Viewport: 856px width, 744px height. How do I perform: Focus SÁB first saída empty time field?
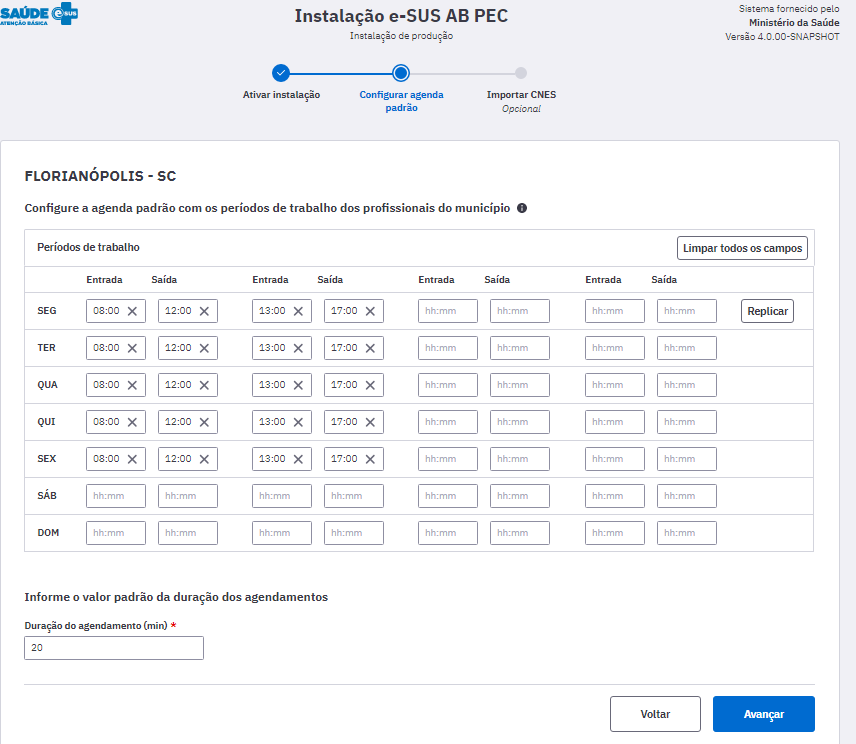coord(188,496)
